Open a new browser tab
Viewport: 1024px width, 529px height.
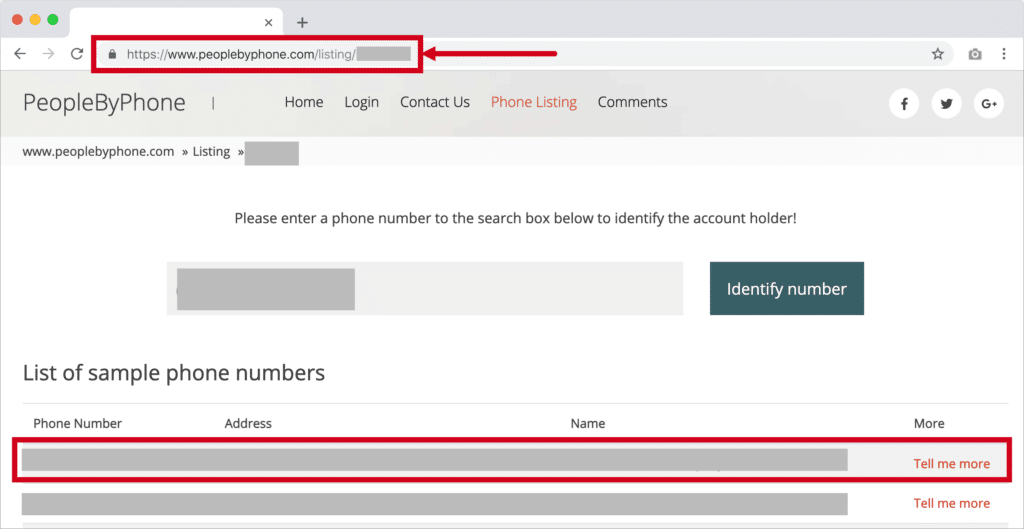[302, 22]
